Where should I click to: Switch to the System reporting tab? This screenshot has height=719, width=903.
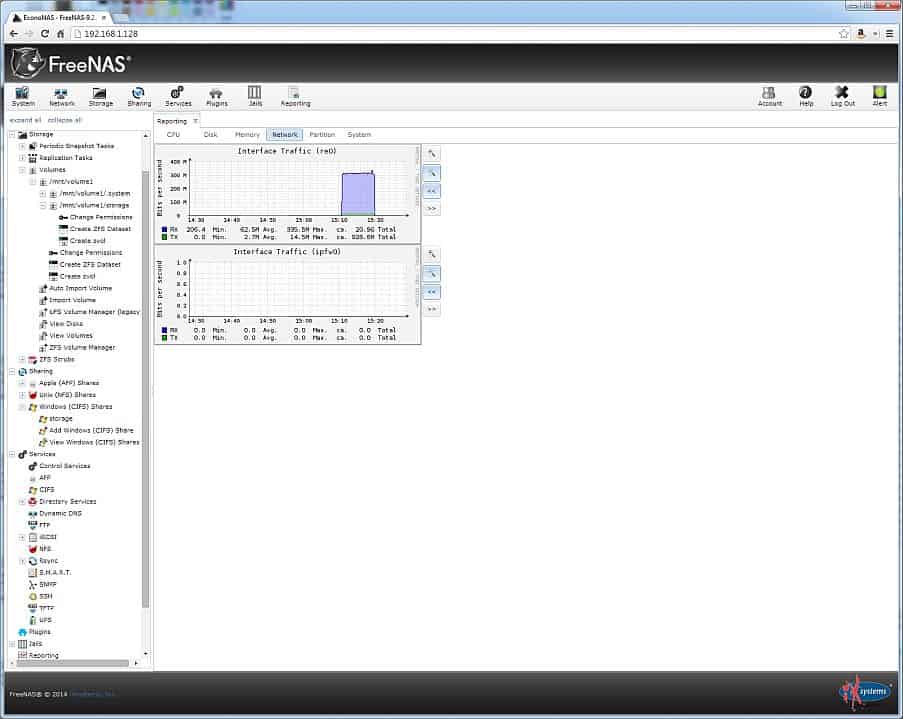[359, 134]
